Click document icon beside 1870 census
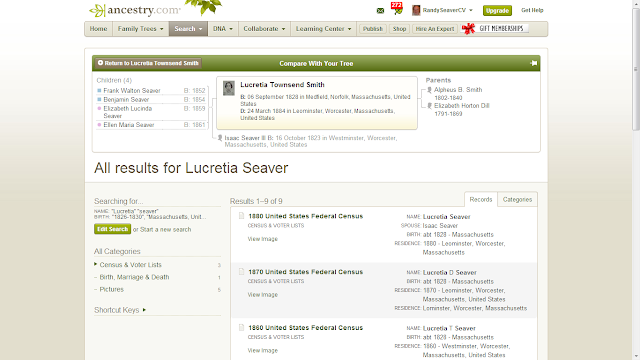The height and width of the screenshot is (360, 640). point(241,271)
